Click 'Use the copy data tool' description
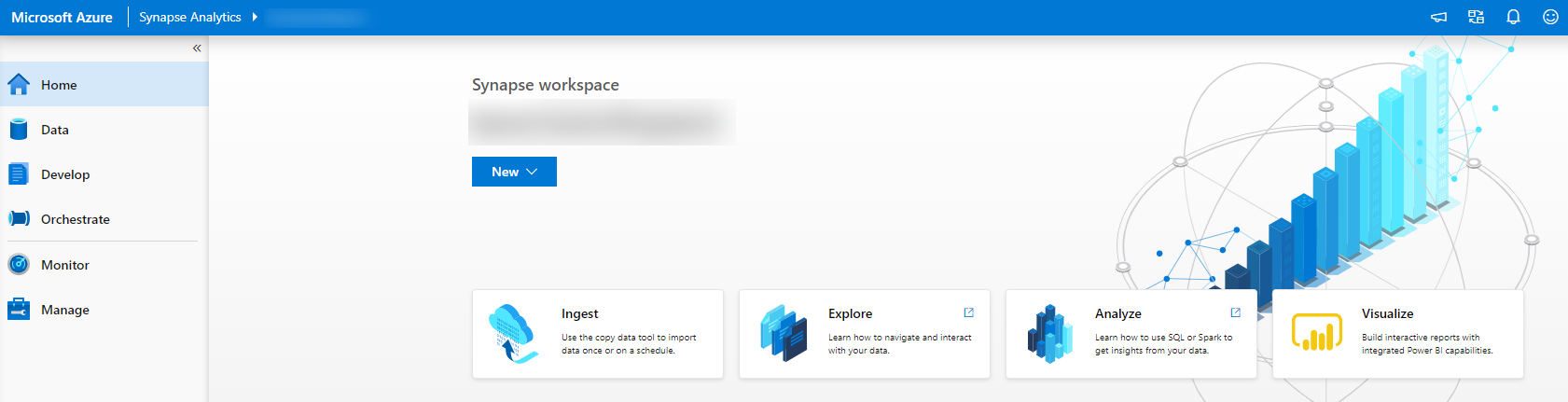 [x=629, y=344]
